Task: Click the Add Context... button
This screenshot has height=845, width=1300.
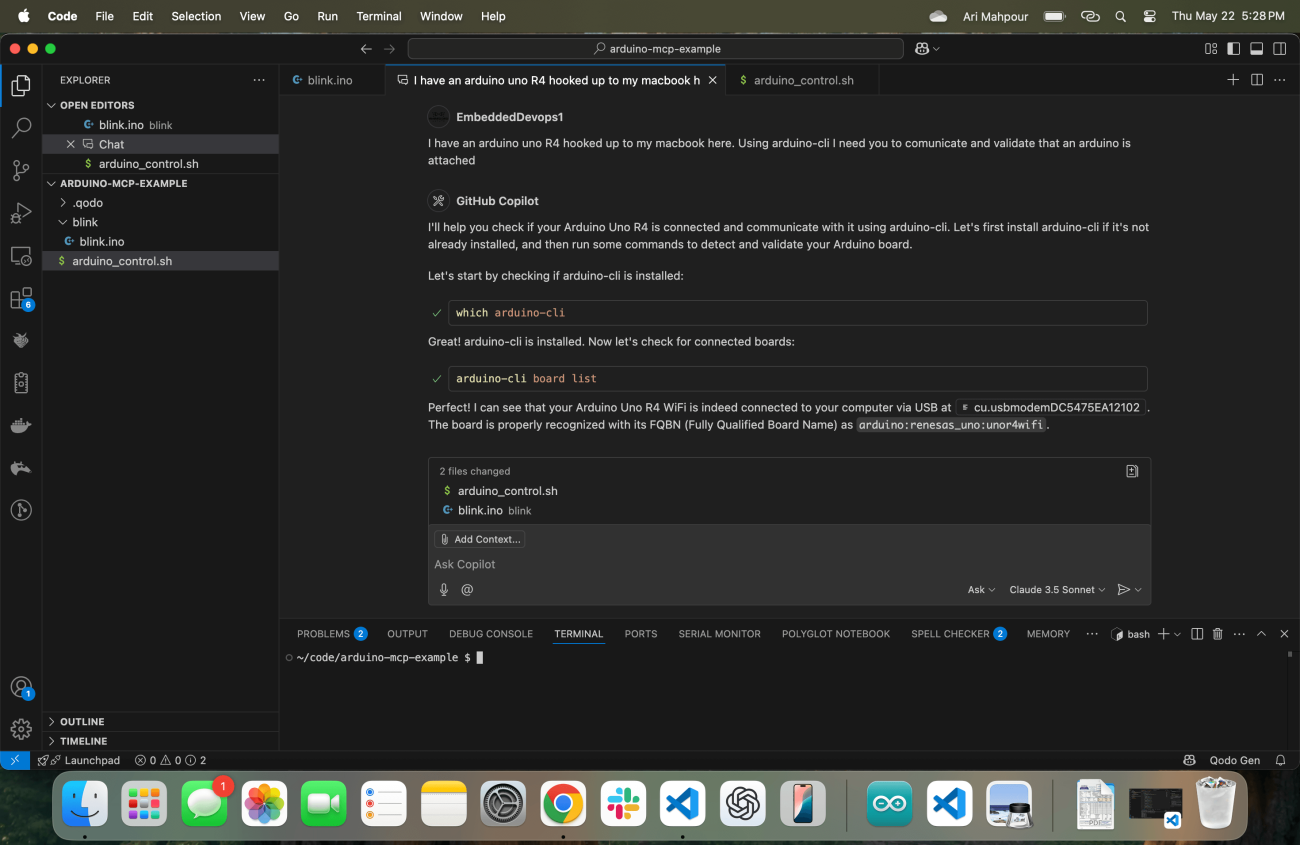Action: pyautogui.click(x=480, y=539)
